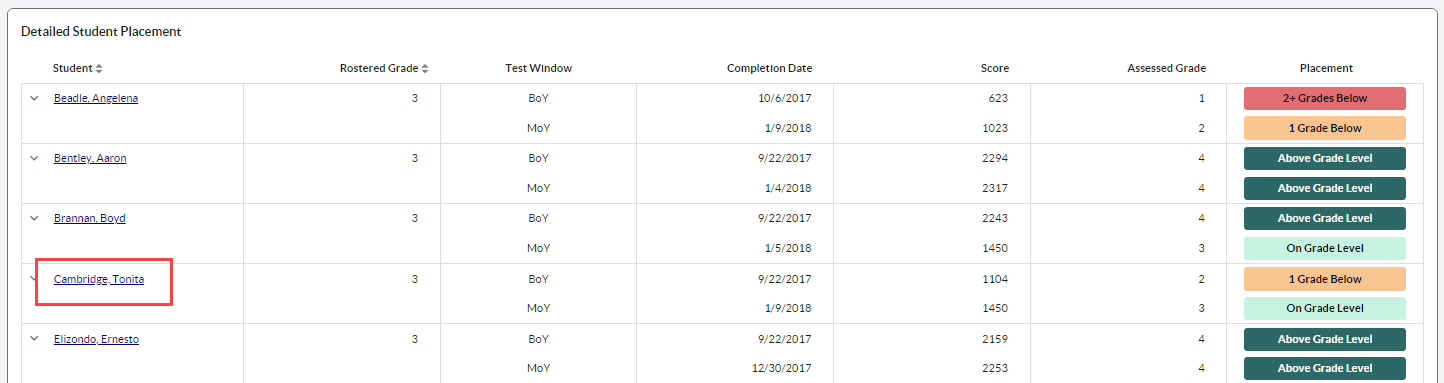The height and width of the screenshot is (383, 1444).
Task: Collapse Elizondo, Ernesto row chevron
Action: pos(33,339)
